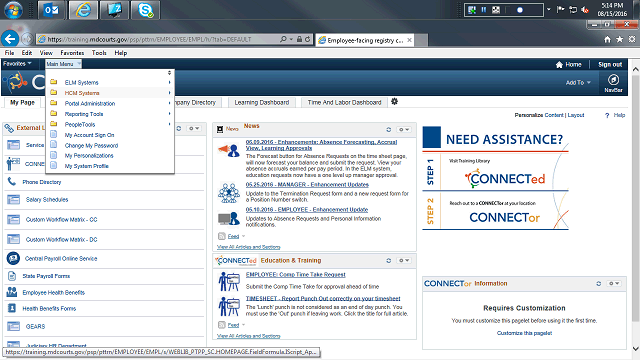
Task: Select Change My Password menu item
Action: (x=91, y=145)
